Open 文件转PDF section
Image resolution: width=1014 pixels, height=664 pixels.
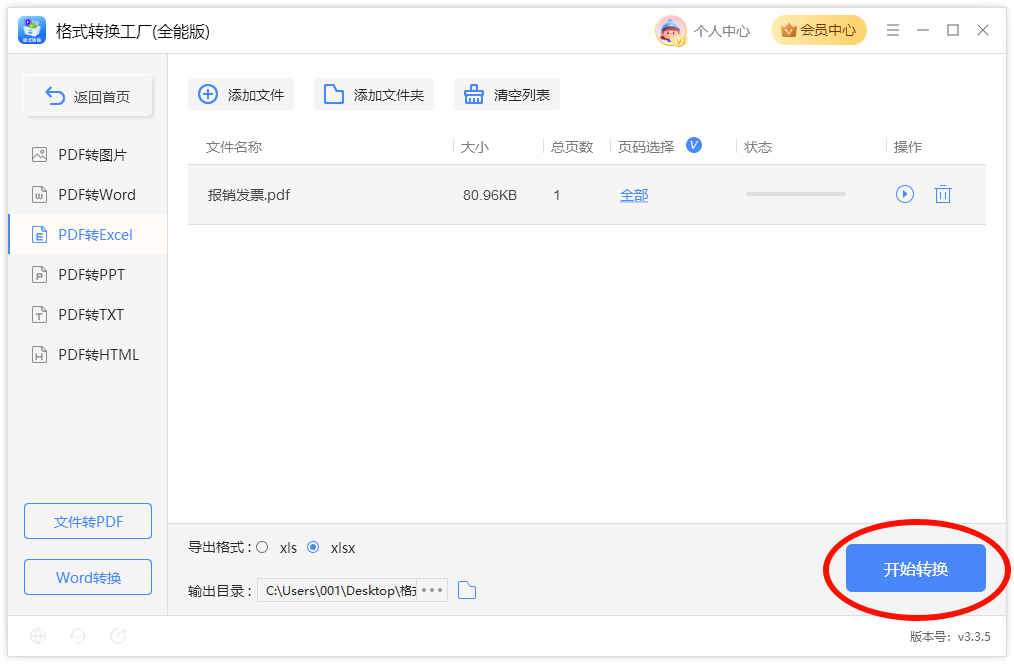point(88,521)
